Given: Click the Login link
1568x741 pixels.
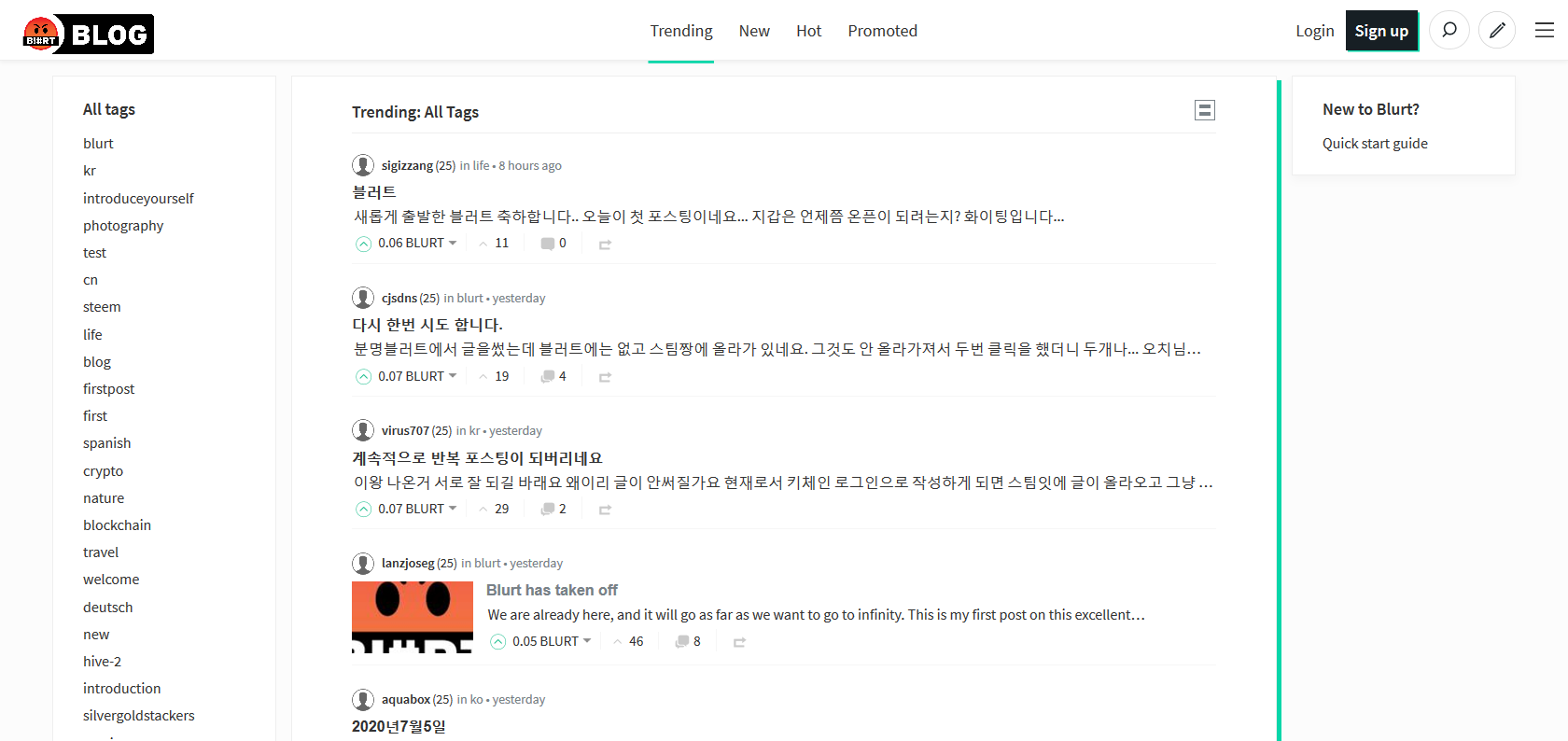Looking at the screenshot, I should click(x=1314, y=31).
